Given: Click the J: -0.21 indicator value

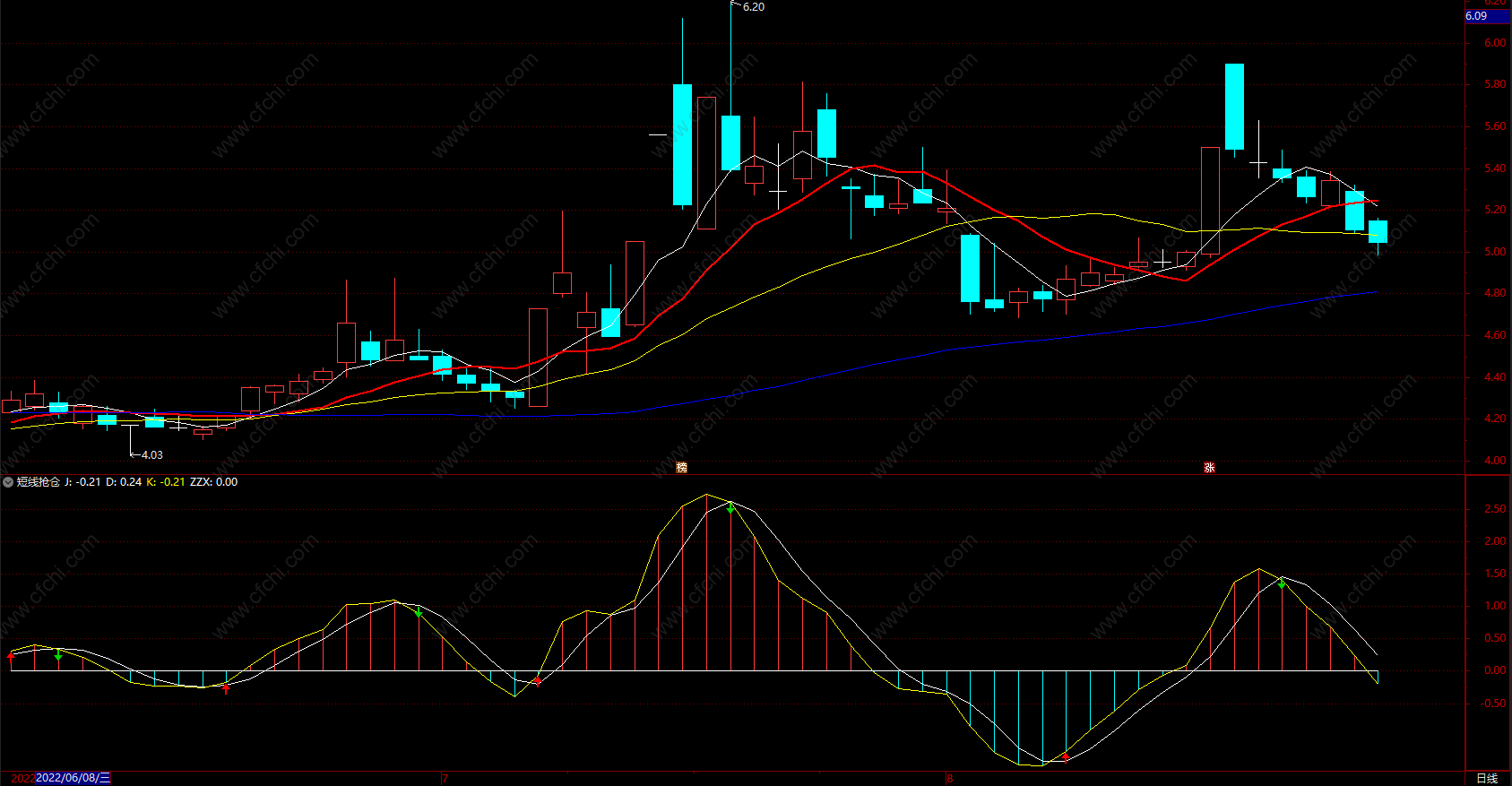Looking at the screenshot, I should (x=82, y=482).
